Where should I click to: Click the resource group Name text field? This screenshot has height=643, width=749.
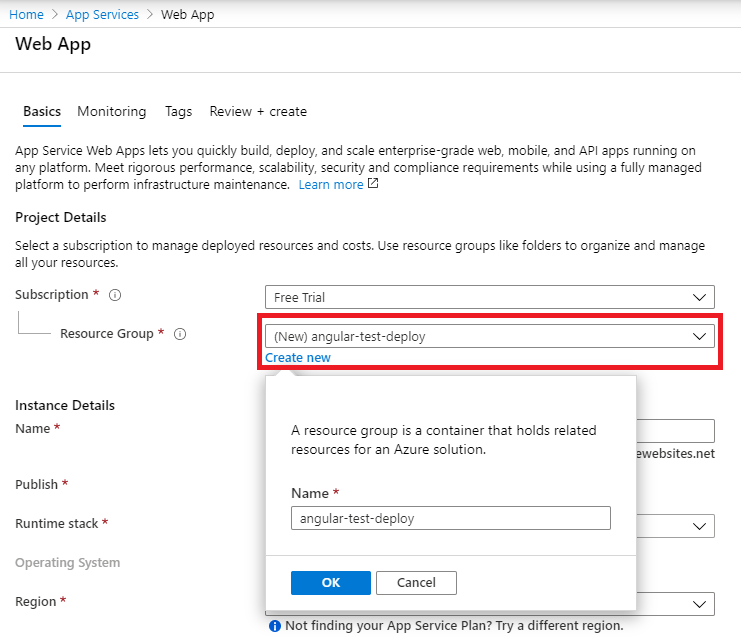pos(450,518)
